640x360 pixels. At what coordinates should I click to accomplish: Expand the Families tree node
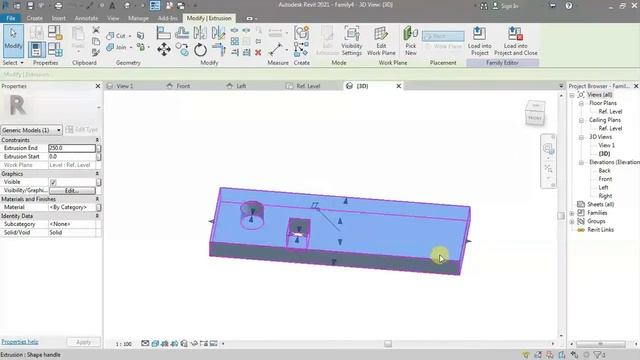pyautogui.click(x=572, y=213)
